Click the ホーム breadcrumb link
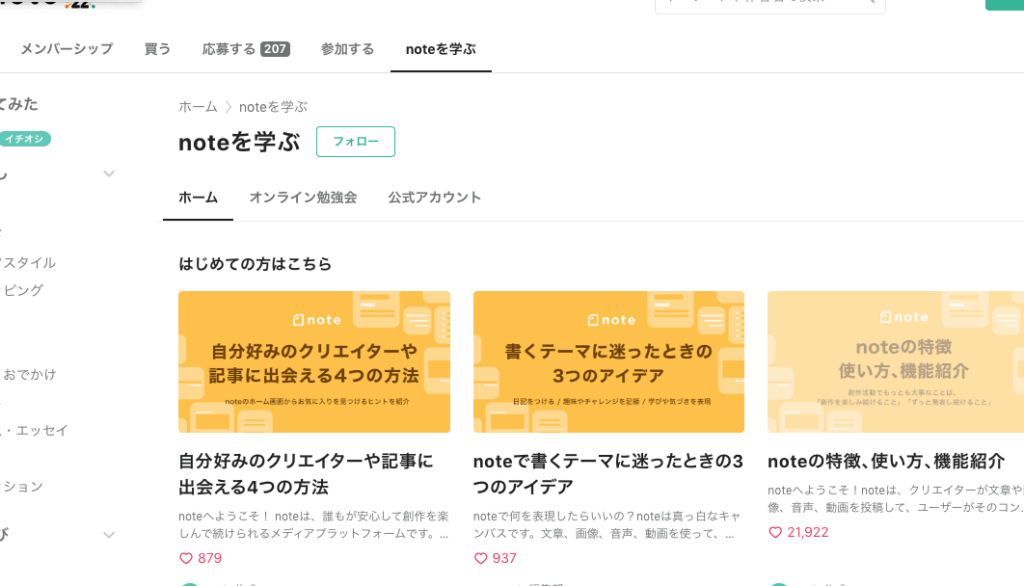The width and height of the screenshot is (1024, 586). [x=197, y=107]
